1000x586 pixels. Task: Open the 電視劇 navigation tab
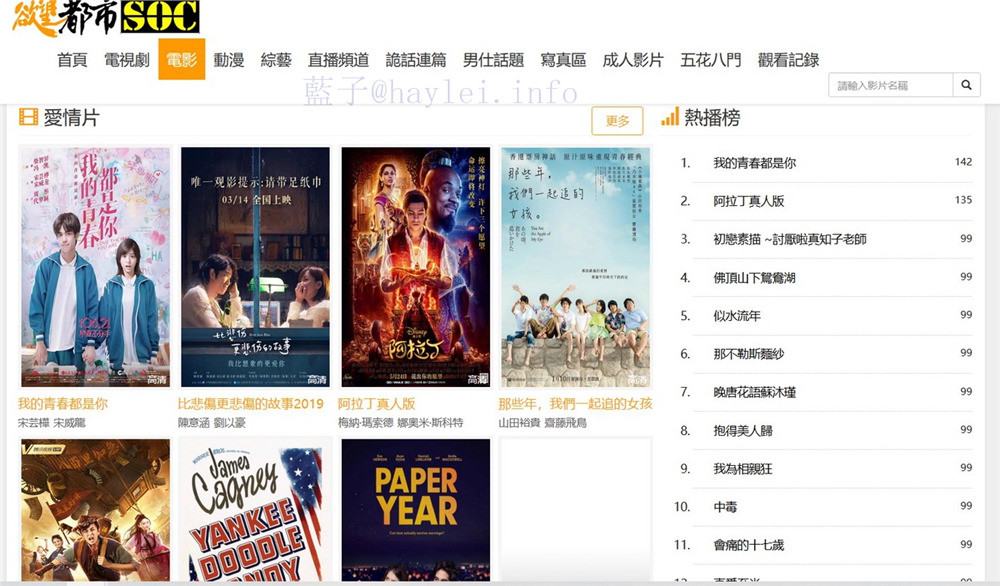pos(126,60)
